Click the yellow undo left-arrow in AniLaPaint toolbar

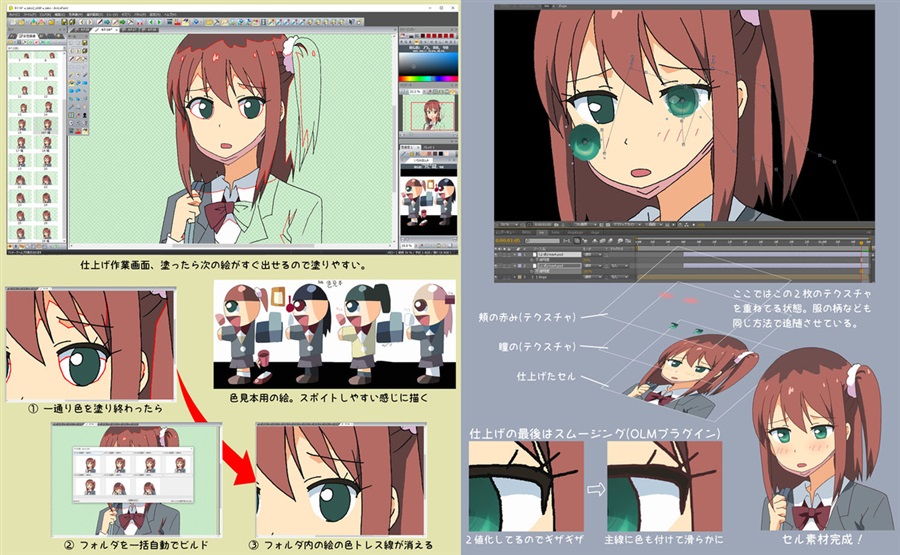tap(82, 22)
